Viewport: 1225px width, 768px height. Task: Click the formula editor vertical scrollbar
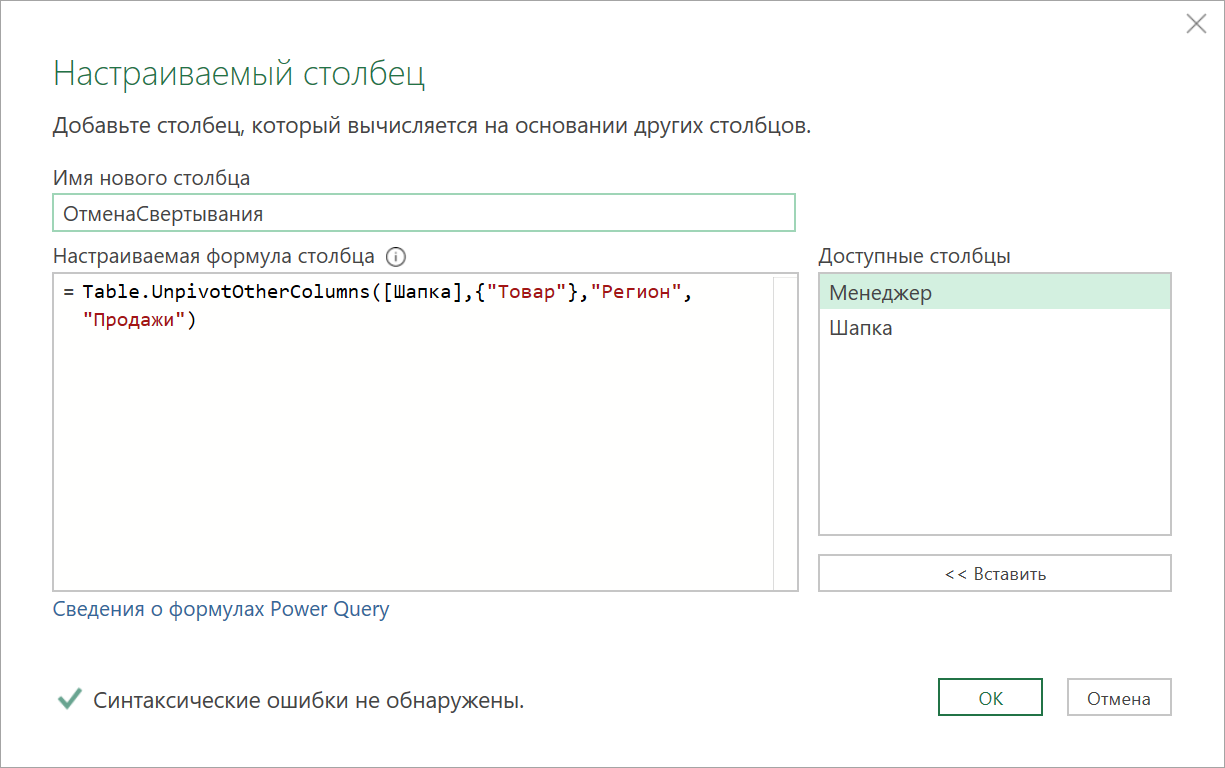coord(785,431)
